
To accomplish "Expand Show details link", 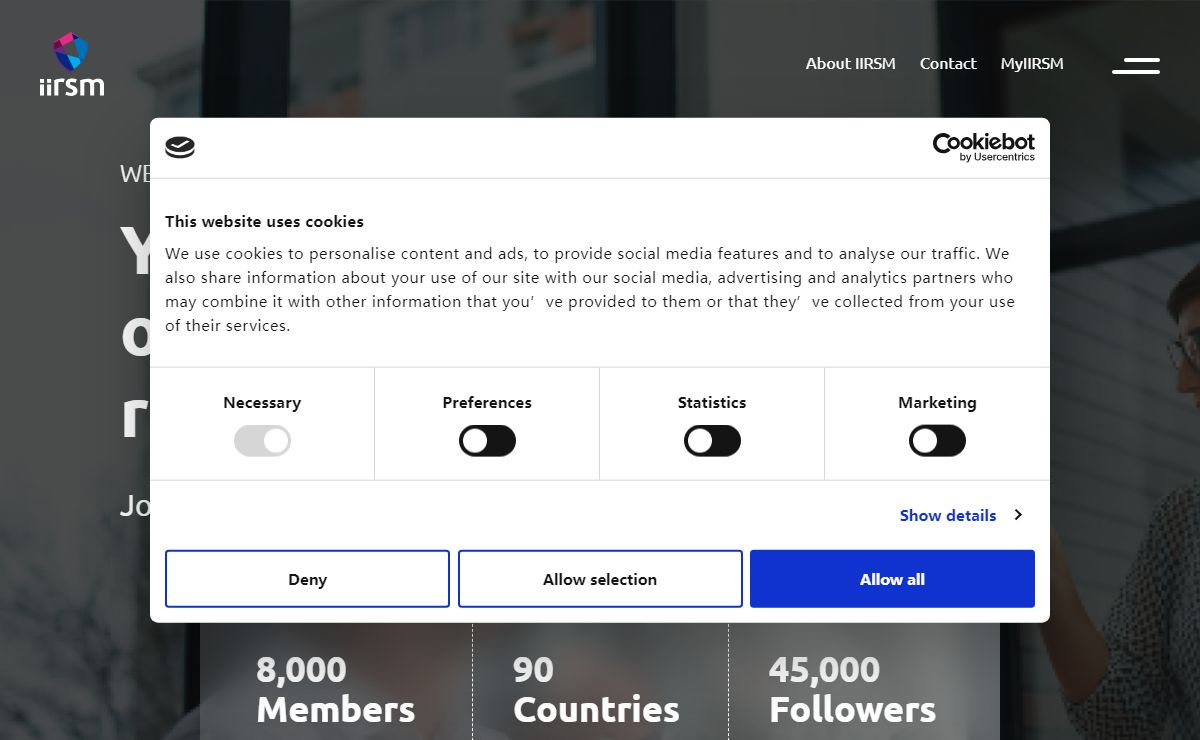I will (948, 515).
